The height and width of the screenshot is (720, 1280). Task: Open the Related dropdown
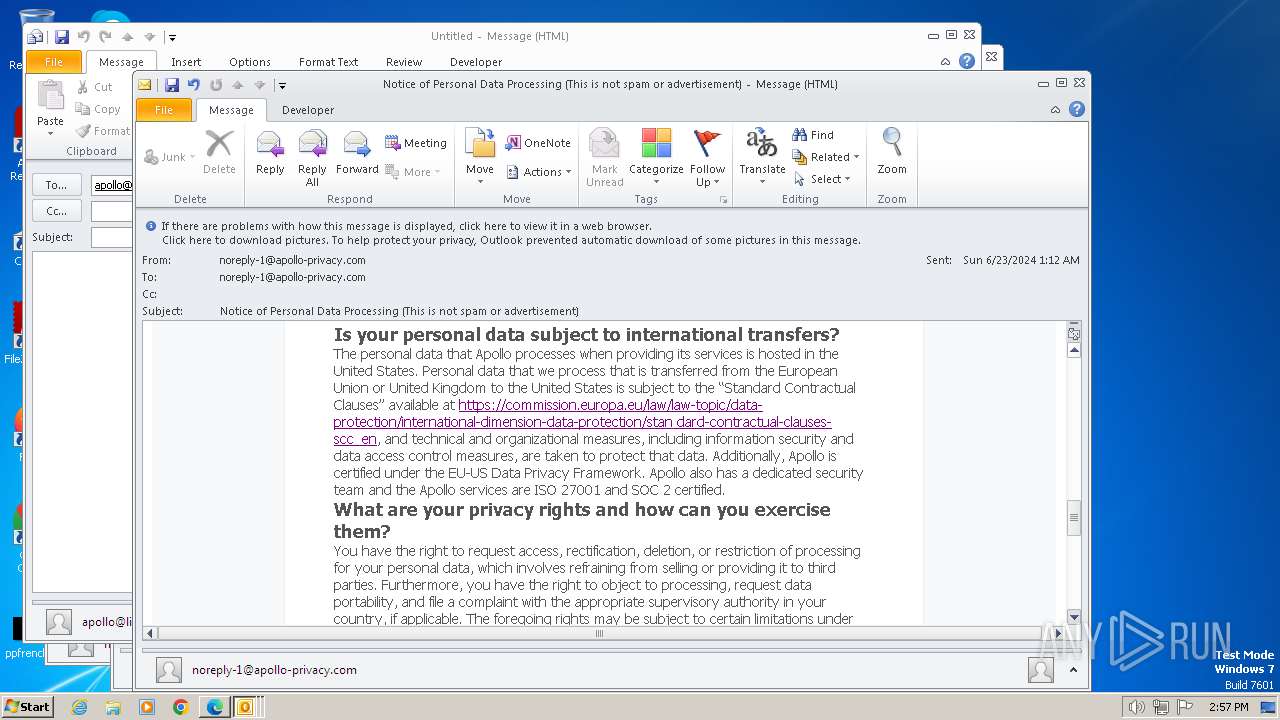(x=826, y=157)
